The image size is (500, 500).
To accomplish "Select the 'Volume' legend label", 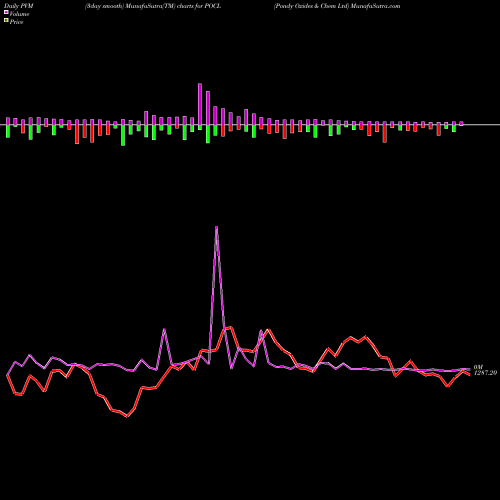I will click(x=19, y=14).
